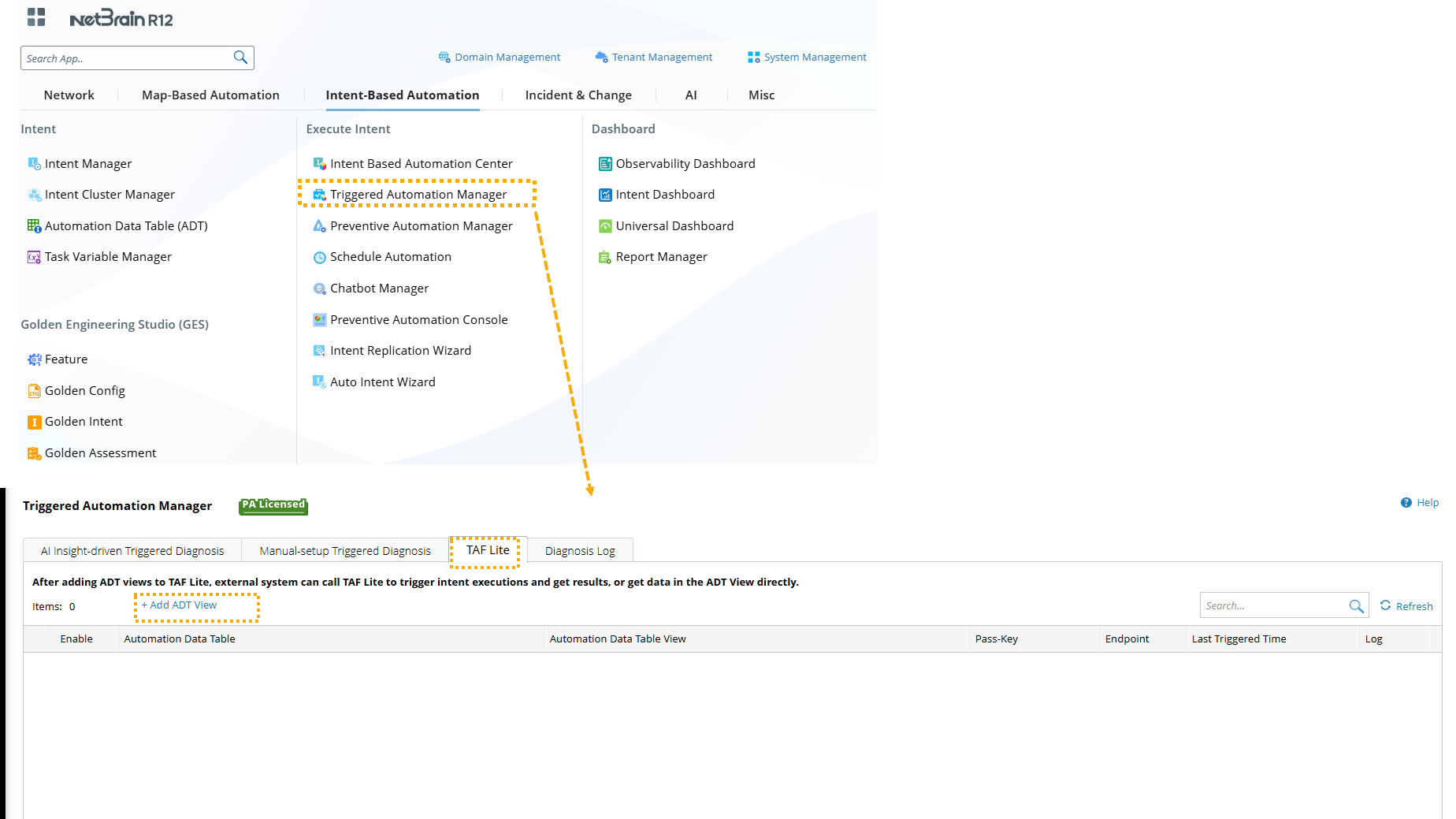Click the Intent Based Automation Center icon
Viewport: 1456px width, 819px height.
(320, 164)
